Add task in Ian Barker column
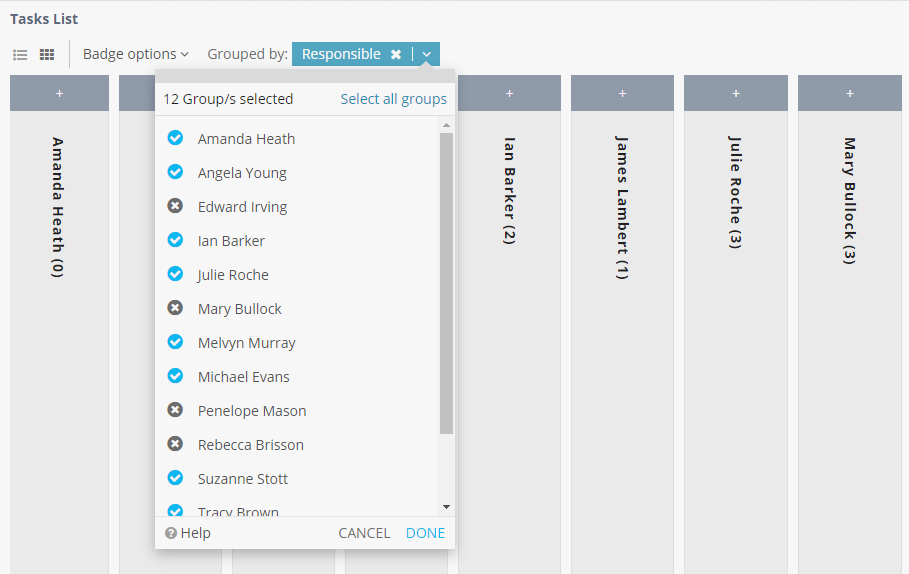Screen dimensions: 909x574 (509, 93)
